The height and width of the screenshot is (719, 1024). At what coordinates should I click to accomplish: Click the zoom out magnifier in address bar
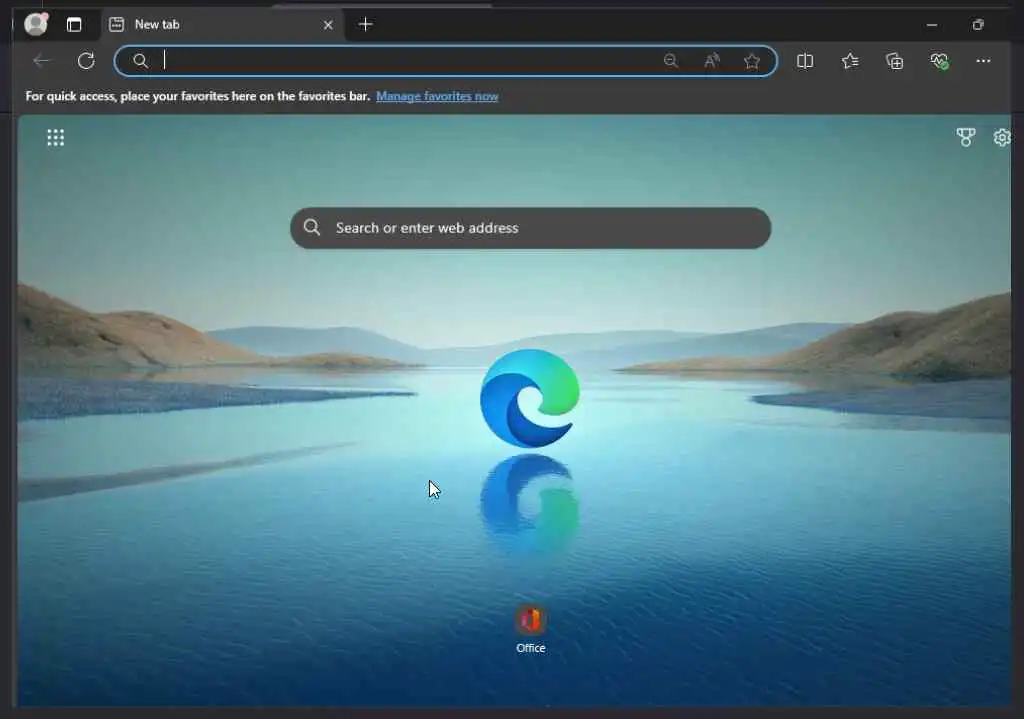click(x=671, y=61)
